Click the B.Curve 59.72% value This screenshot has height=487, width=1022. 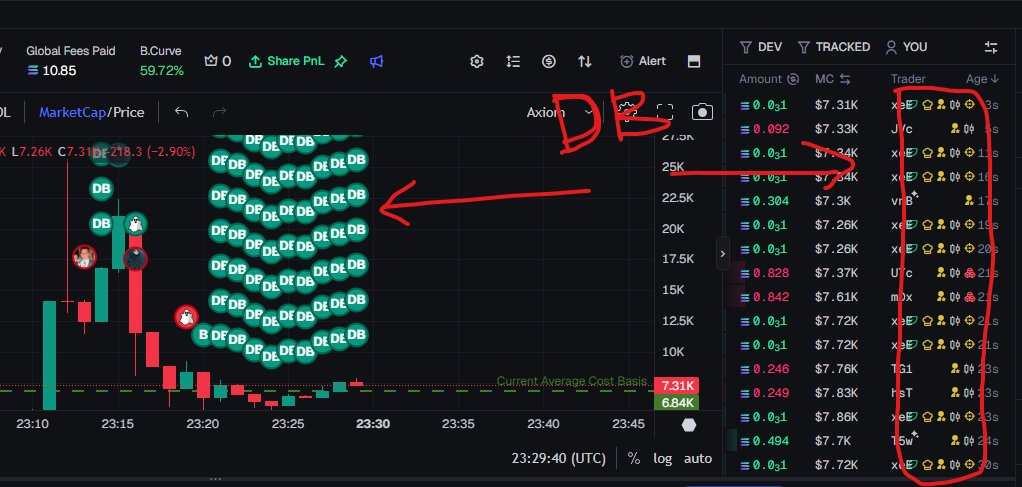162,70
